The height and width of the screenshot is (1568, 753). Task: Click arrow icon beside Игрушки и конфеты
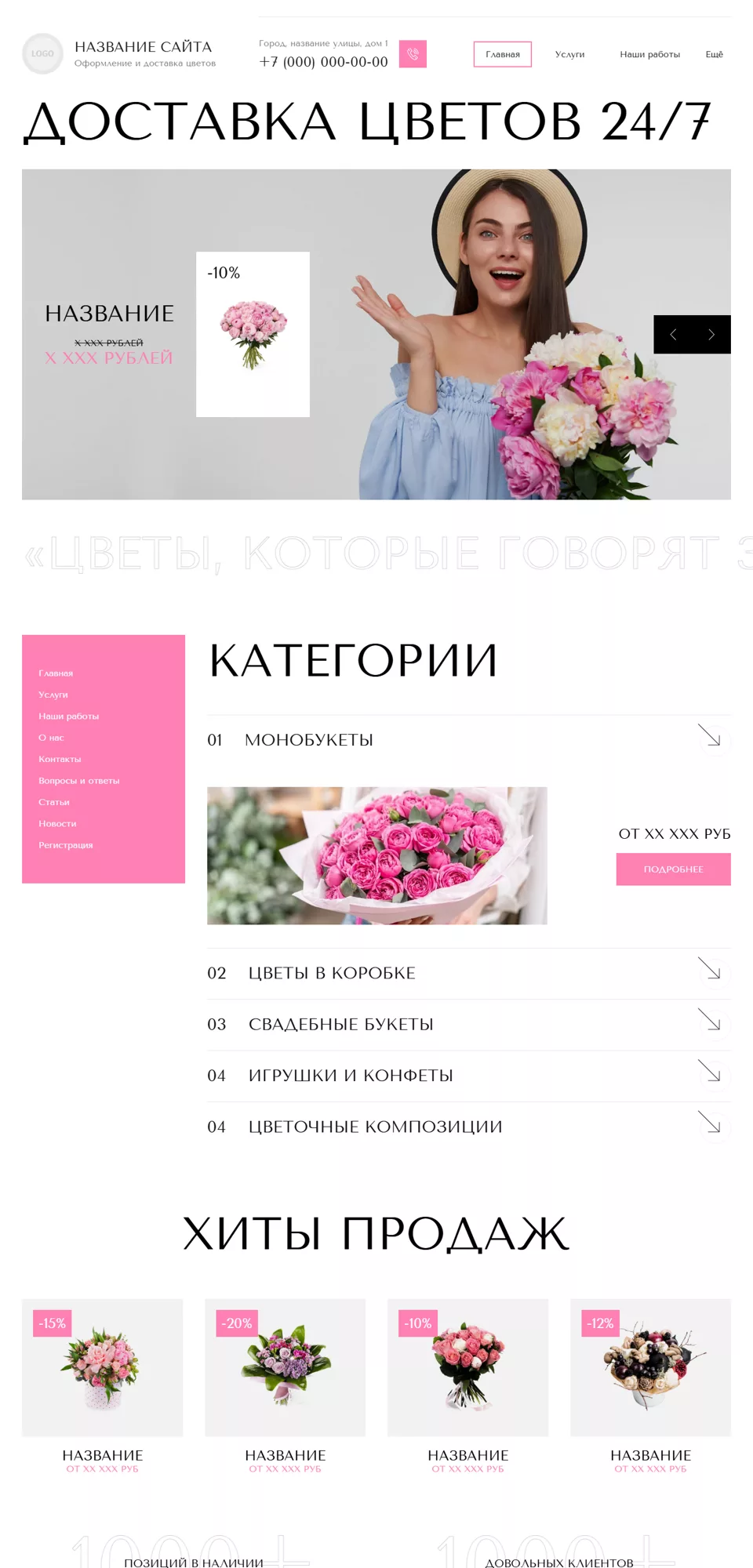tap(712, 1074)
